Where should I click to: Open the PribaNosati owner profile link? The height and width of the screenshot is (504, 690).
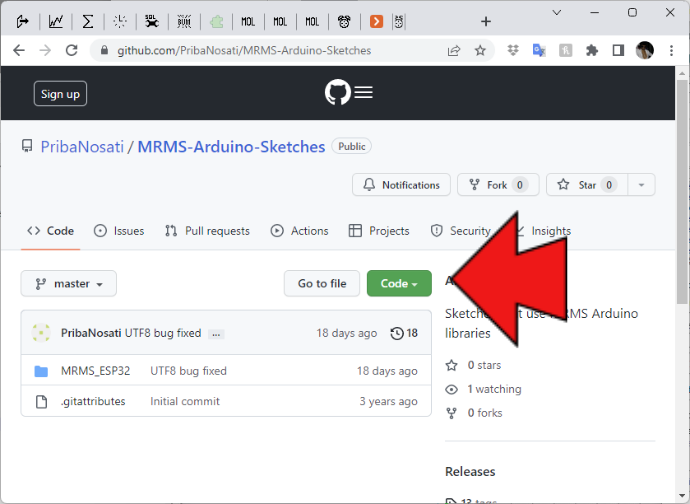pyautogui.click(x=82, y=146)
